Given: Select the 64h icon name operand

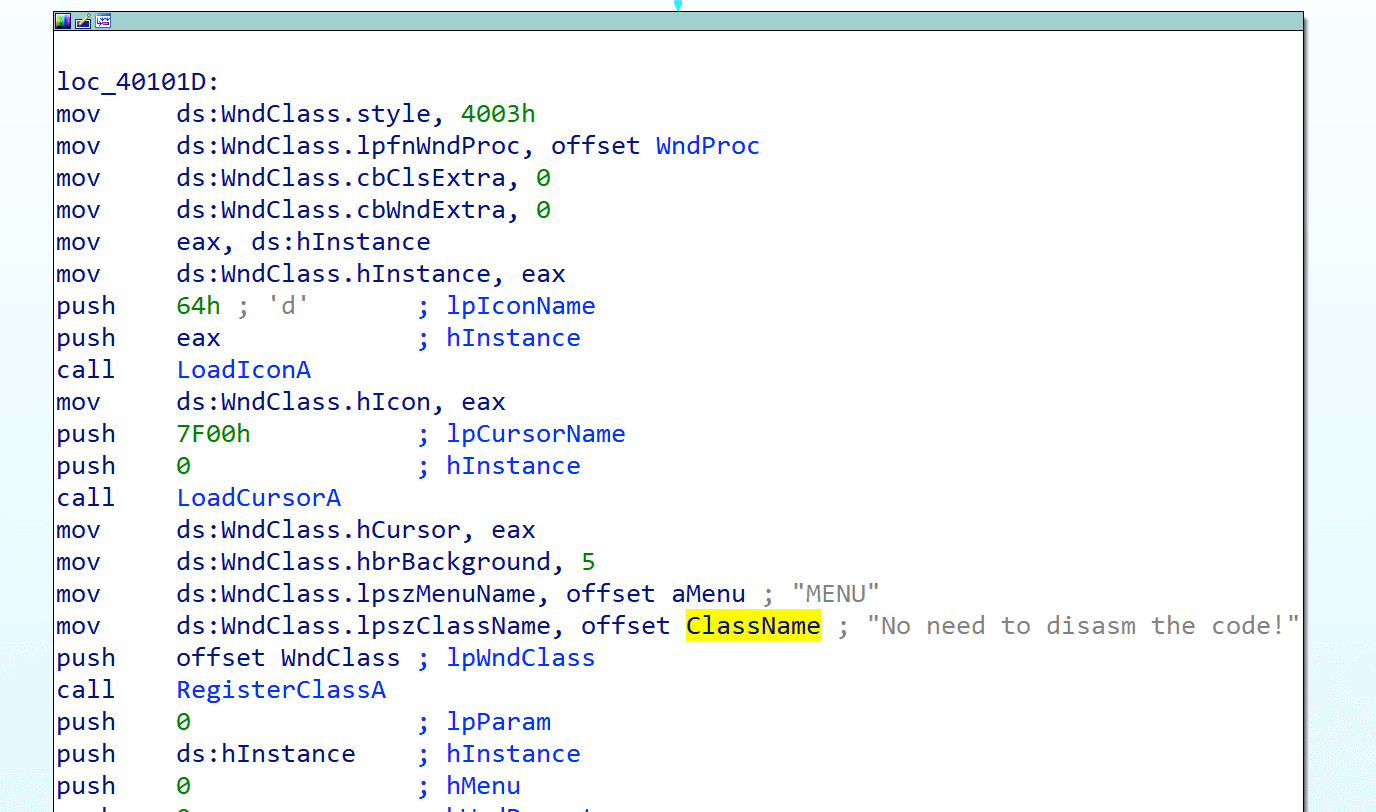Looking at the screenshot, I should click(x=199, y=306).
